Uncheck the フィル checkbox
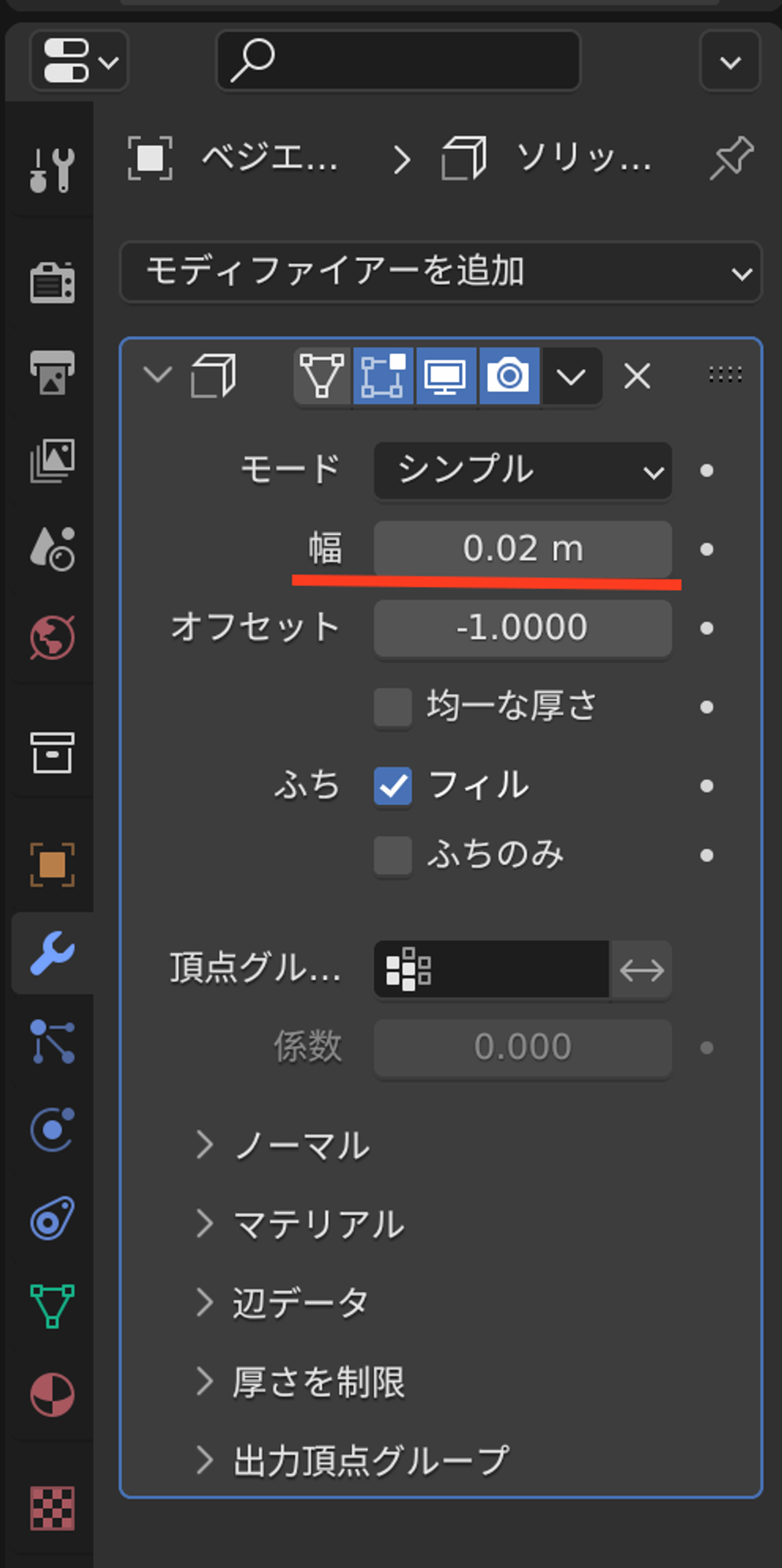 tap(393, 786)
